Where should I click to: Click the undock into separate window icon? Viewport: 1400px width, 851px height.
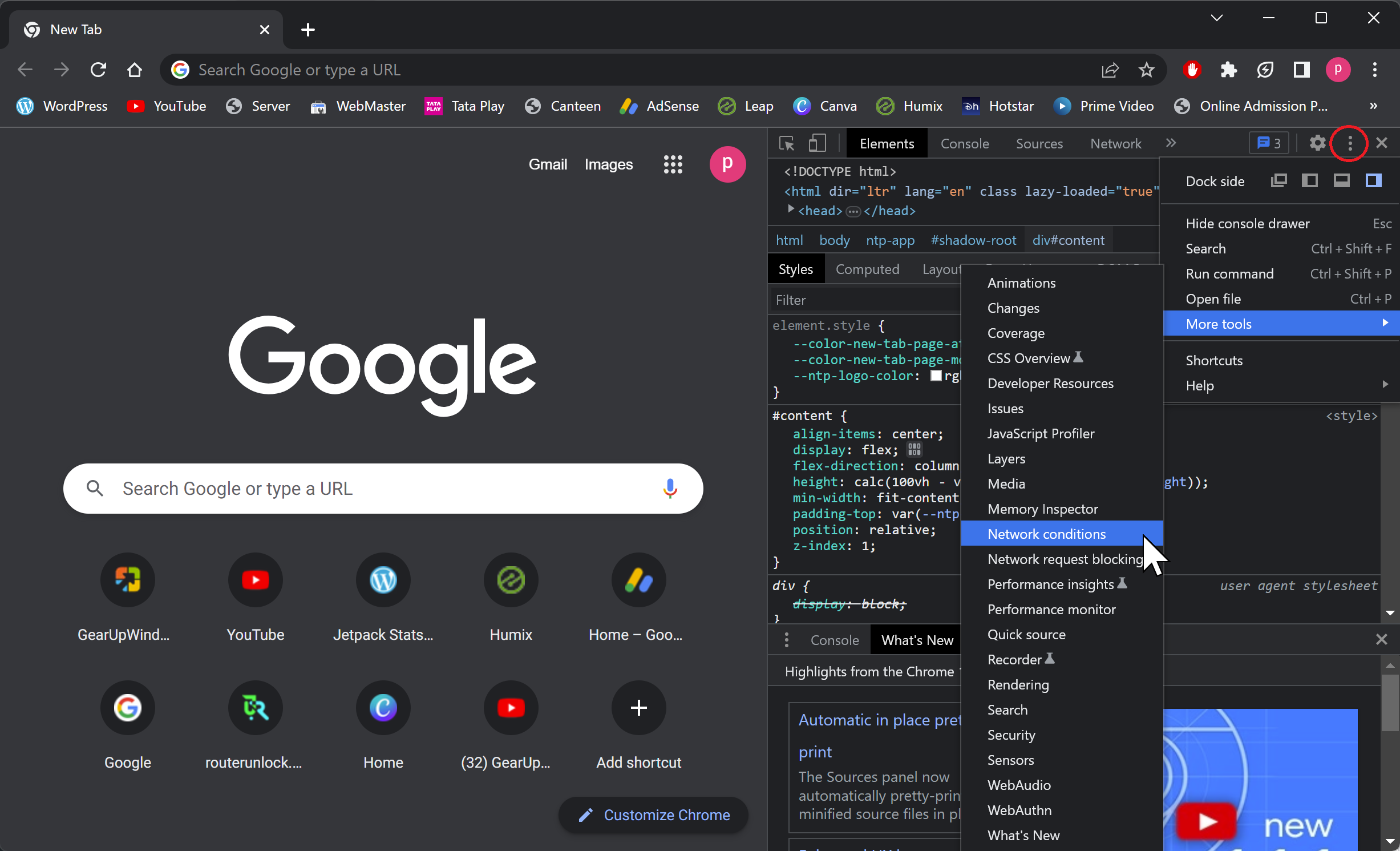coord(1278,180)
